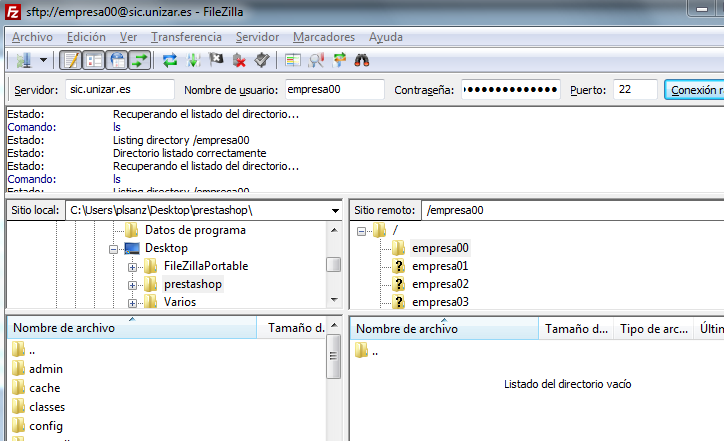
Task: Toggle the remote directory tree view
Action: pyautogui.click(x=117, y=60)
